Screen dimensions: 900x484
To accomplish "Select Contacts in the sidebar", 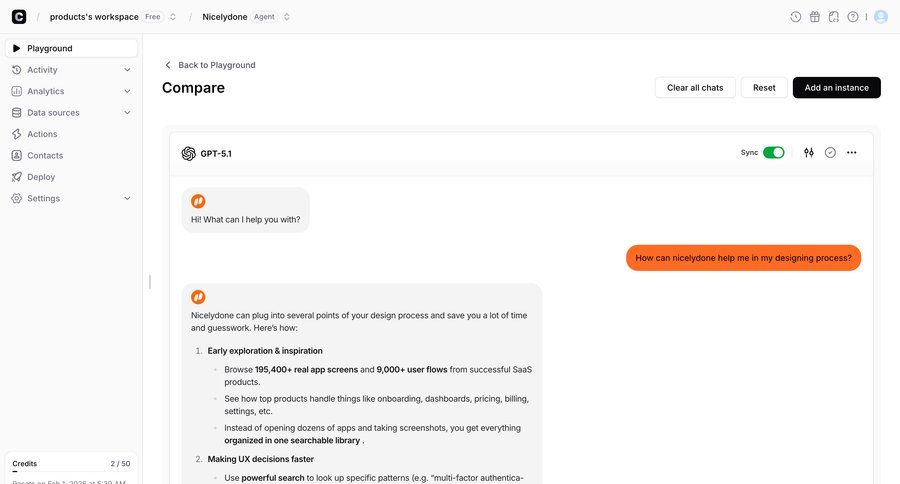I will point(71,156).
